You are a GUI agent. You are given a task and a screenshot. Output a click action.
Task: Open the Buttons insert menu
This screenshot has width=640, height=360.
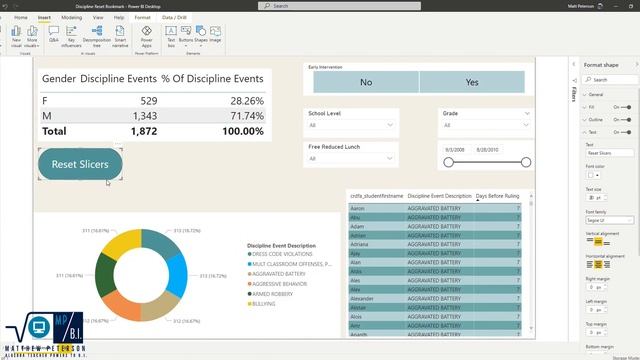(x=186, y=35)
